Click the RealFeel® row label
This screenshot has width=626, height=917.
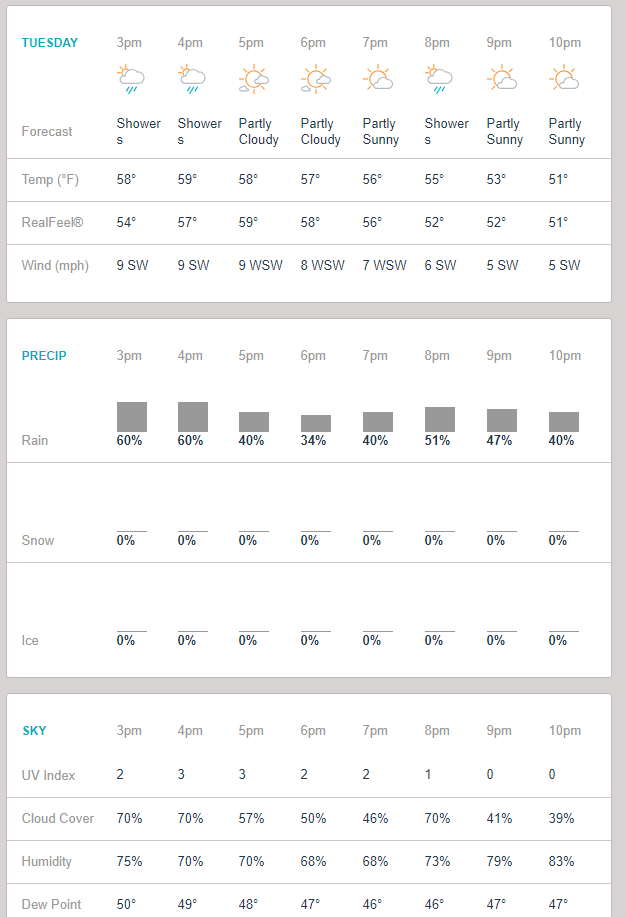[x=52, y=223]
